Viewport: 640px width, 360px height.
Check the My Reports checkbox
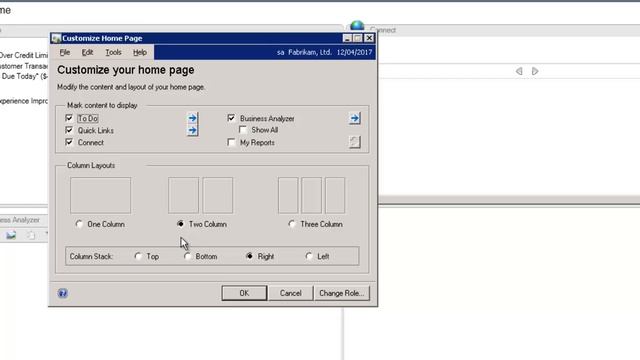click(x=231, y=142)
